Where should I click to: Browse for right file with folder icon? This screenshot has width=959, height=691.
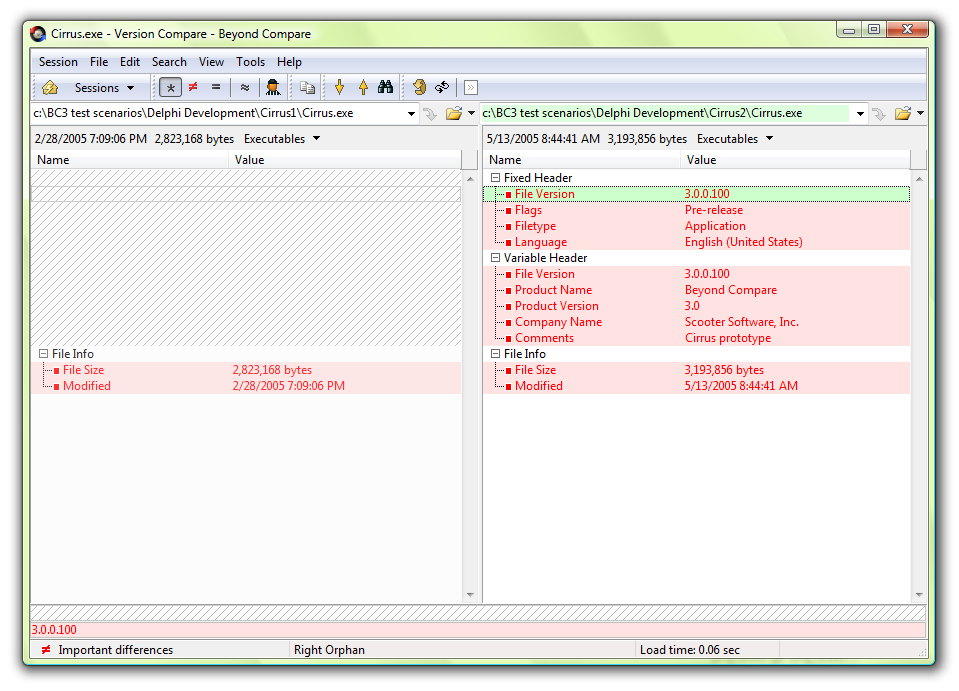tap(903, 114)
